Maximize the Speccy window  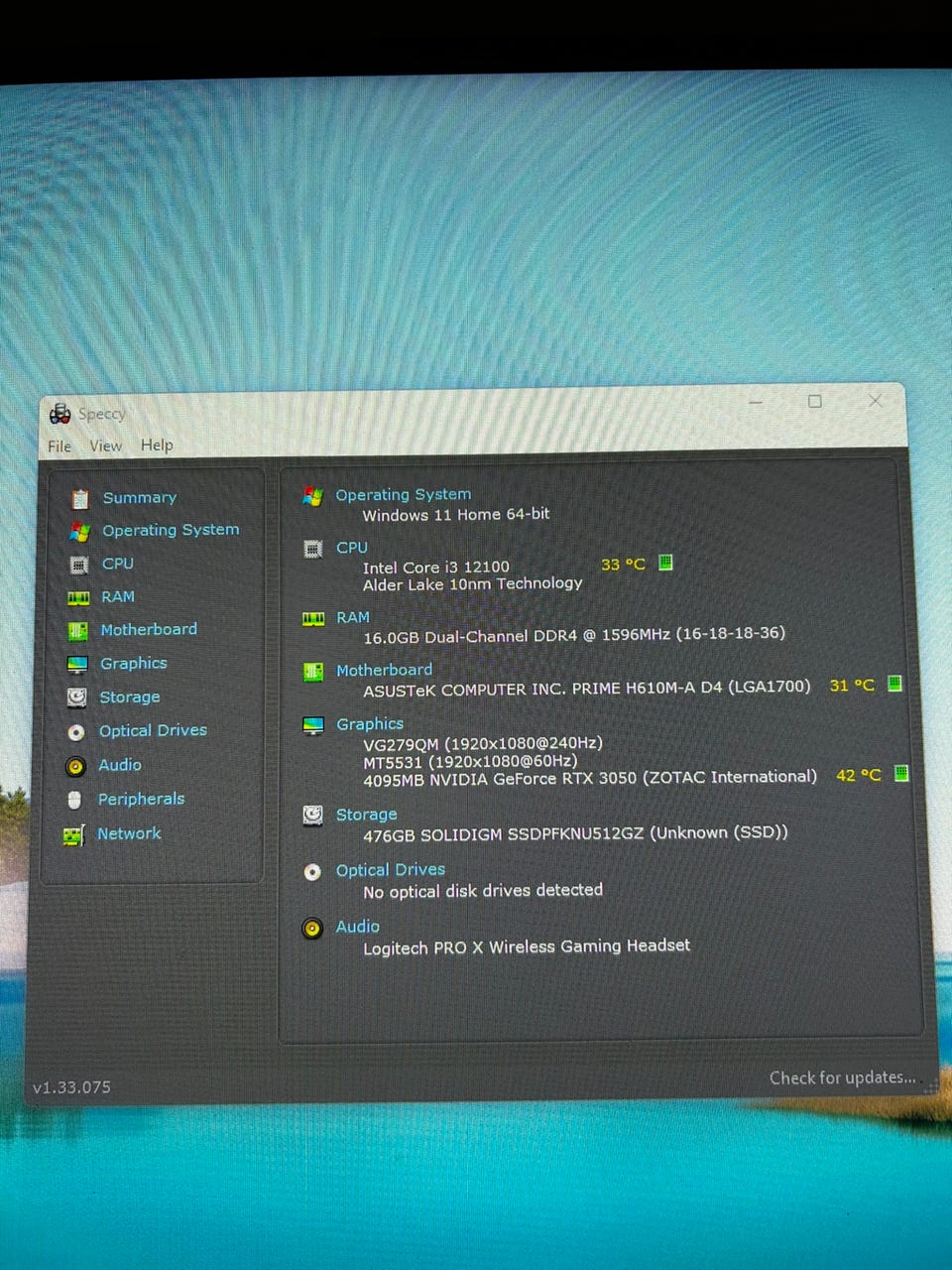pyautogui.click(x=815, y=401)
